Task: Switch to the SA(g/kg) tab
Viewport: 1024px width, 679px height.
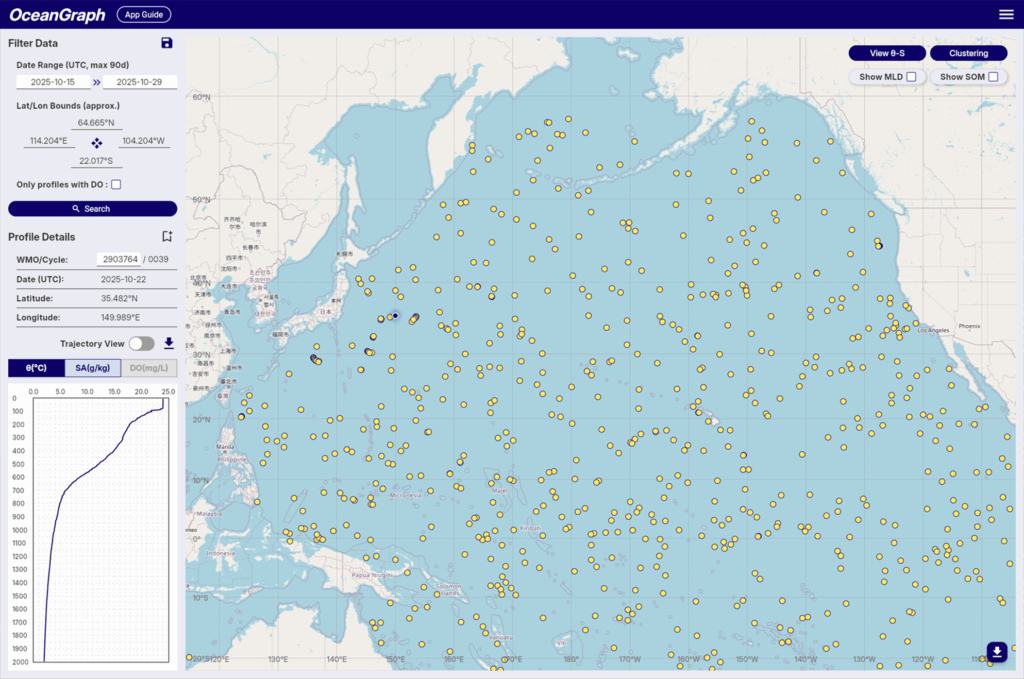Action: pyautogui.click(x=93, y=368)
